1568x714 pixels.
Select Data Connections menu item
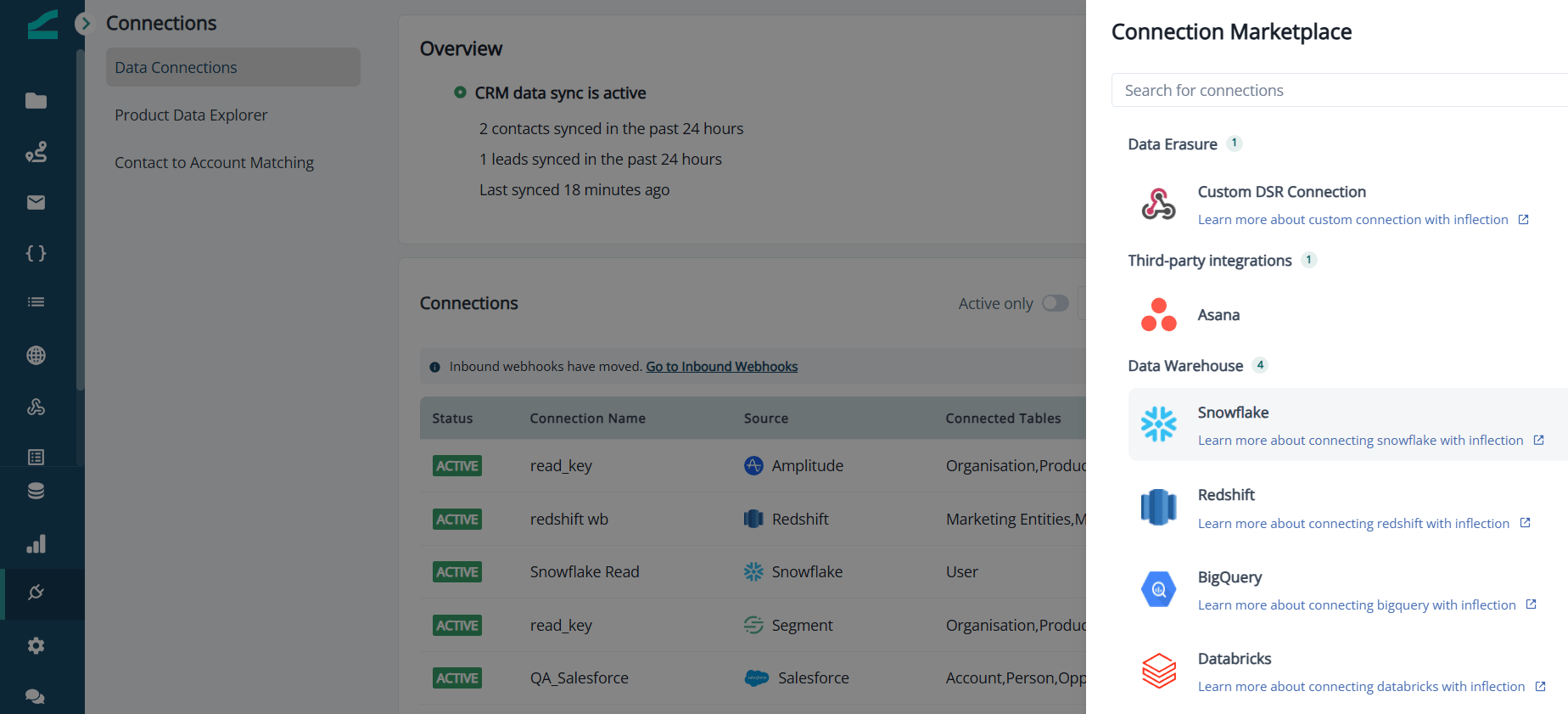click(x=233, y=67)
